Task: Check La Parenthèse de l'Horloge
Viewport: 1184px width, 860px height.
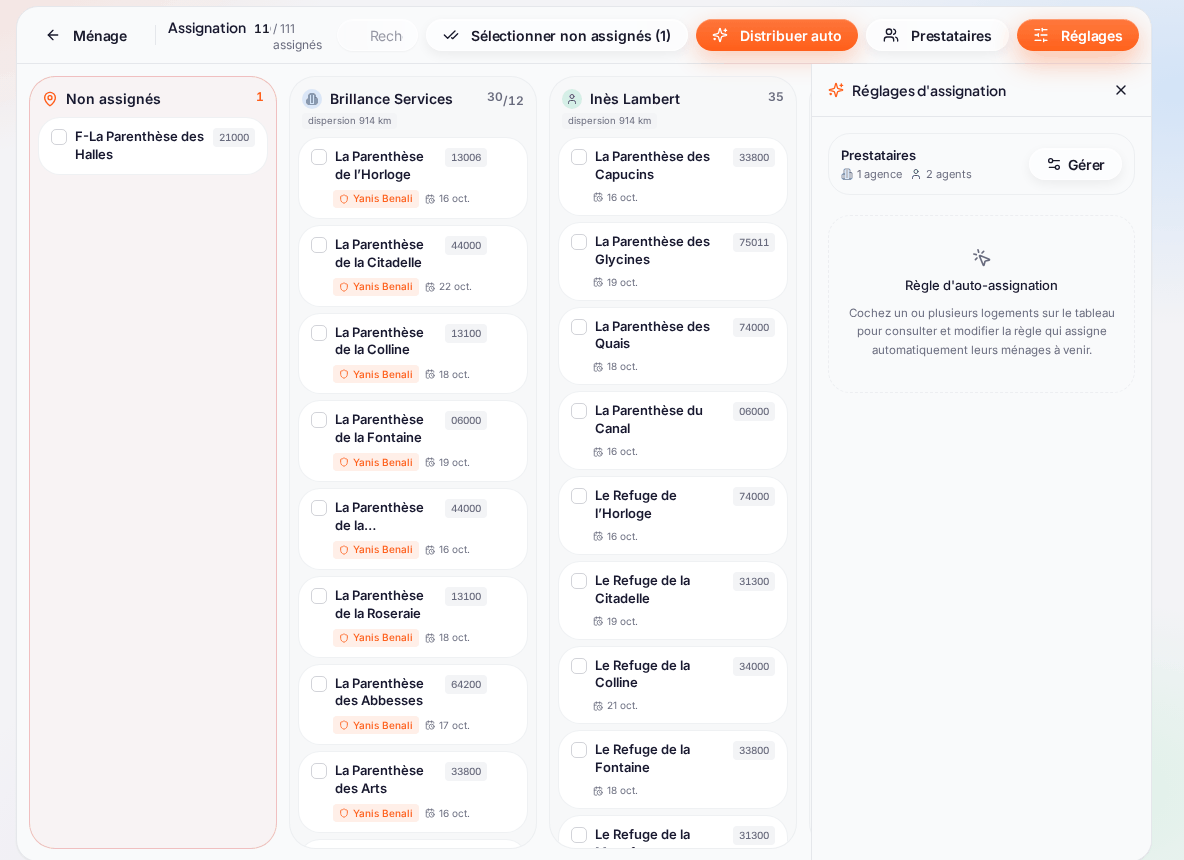Action: 319,157
